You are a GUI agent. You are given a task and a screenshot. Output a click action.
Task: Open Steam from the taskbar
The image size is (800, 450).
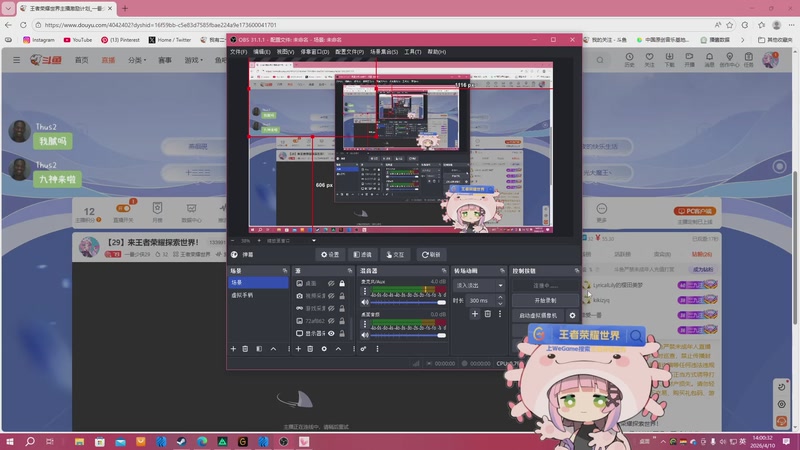(181, 441)
